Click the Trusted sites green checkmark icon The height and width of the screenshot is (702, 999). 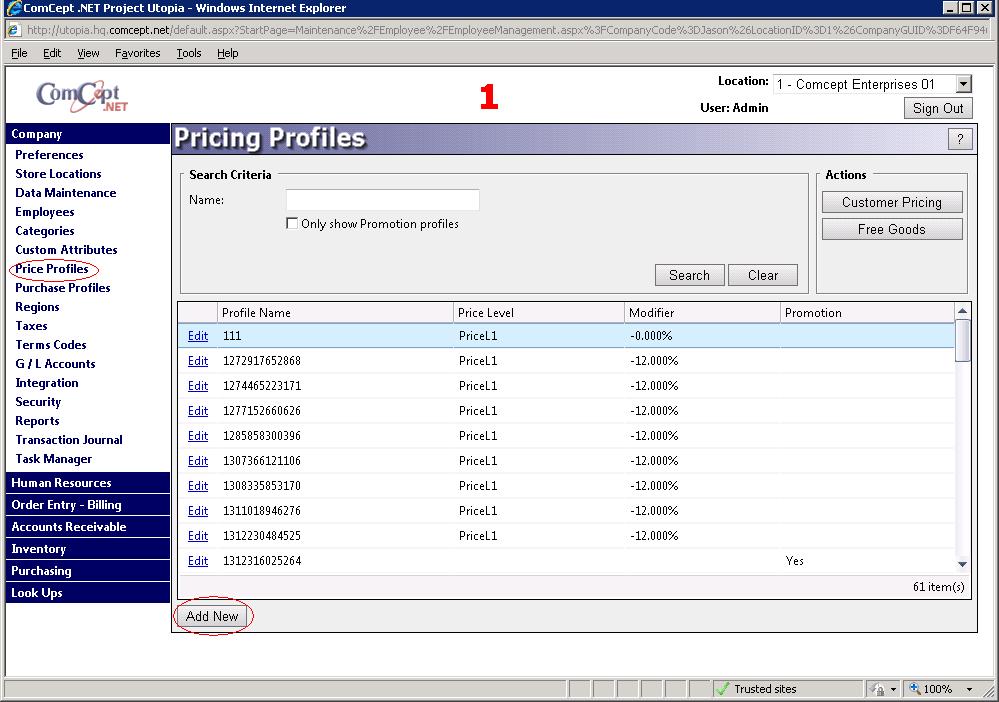pos(722,689)
